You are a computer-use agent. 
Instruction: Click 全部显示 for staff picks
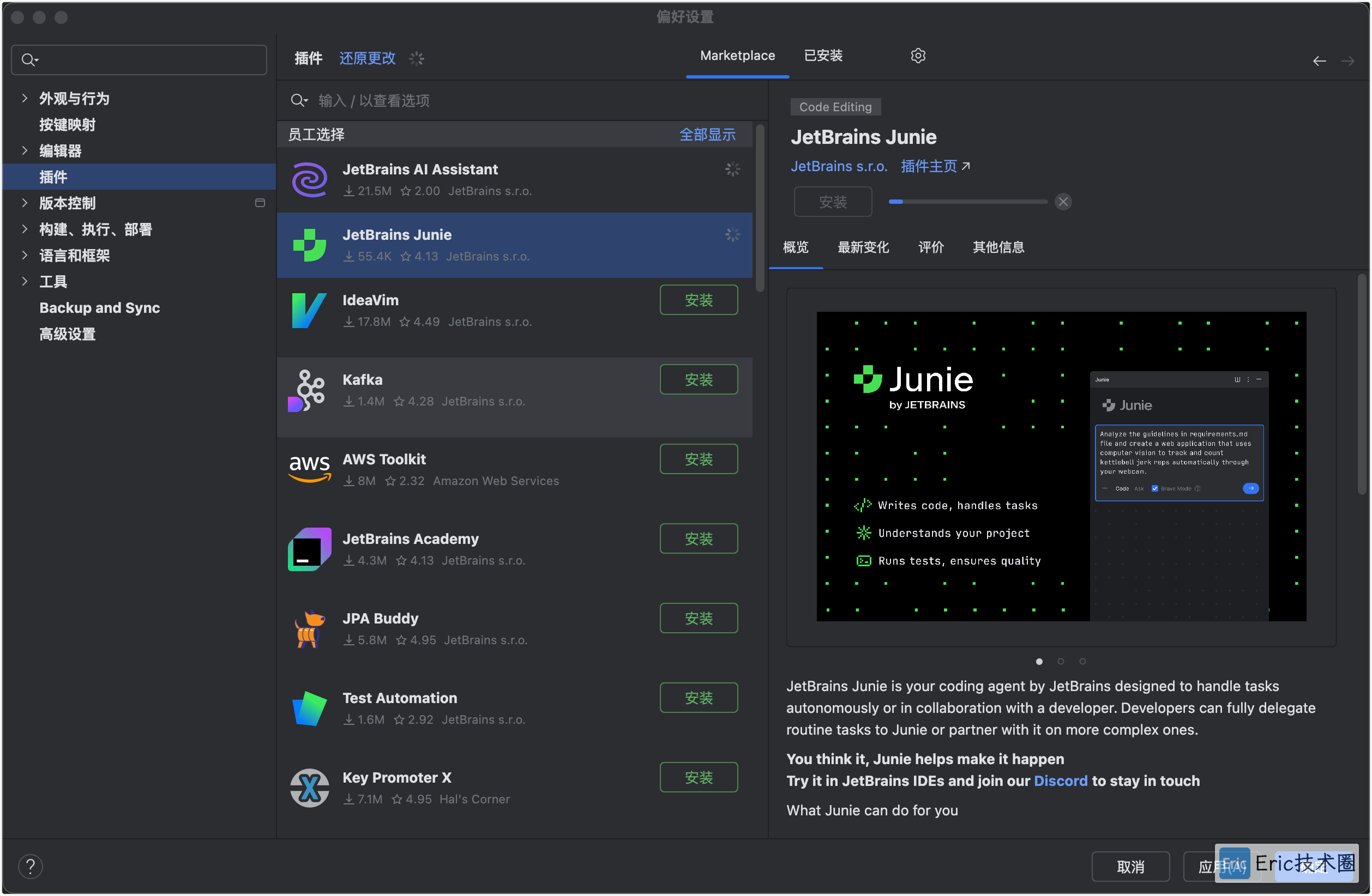[707, 135]
